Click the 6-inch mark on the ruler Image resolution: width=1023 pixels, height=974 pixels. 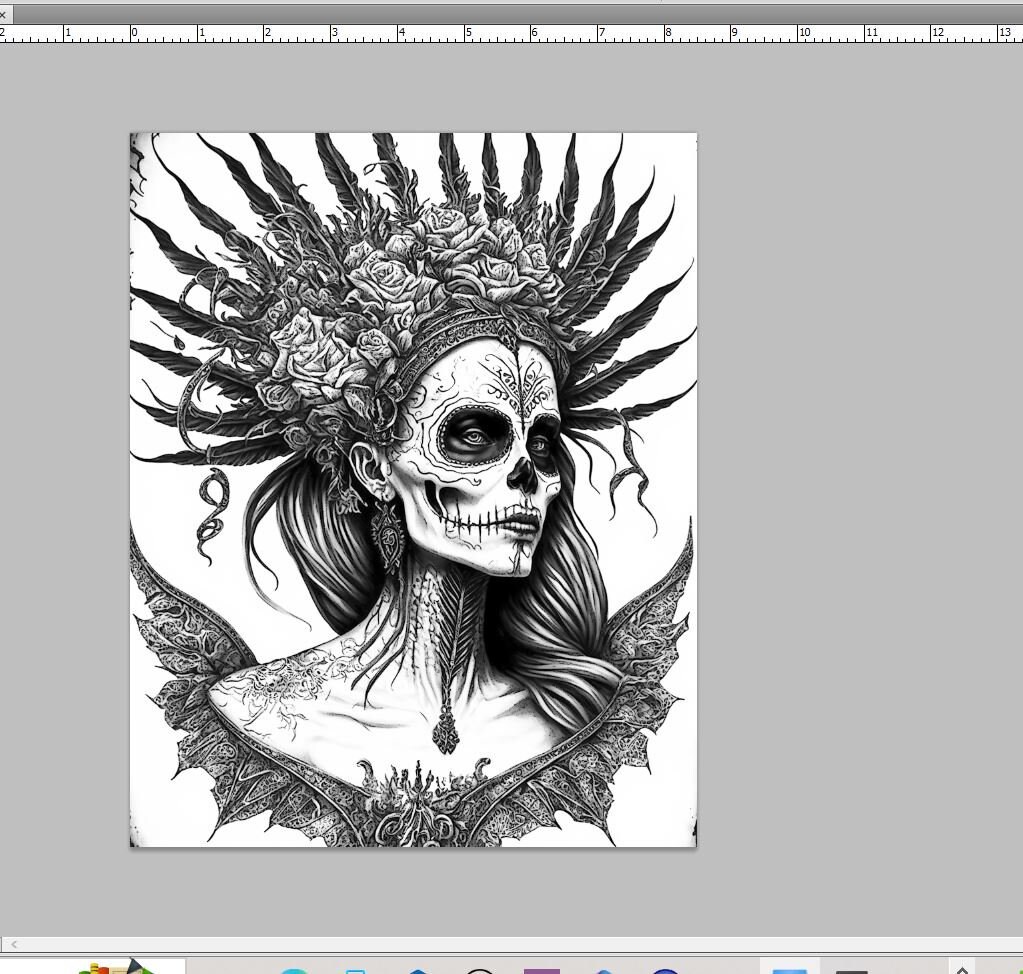[534, 32]
